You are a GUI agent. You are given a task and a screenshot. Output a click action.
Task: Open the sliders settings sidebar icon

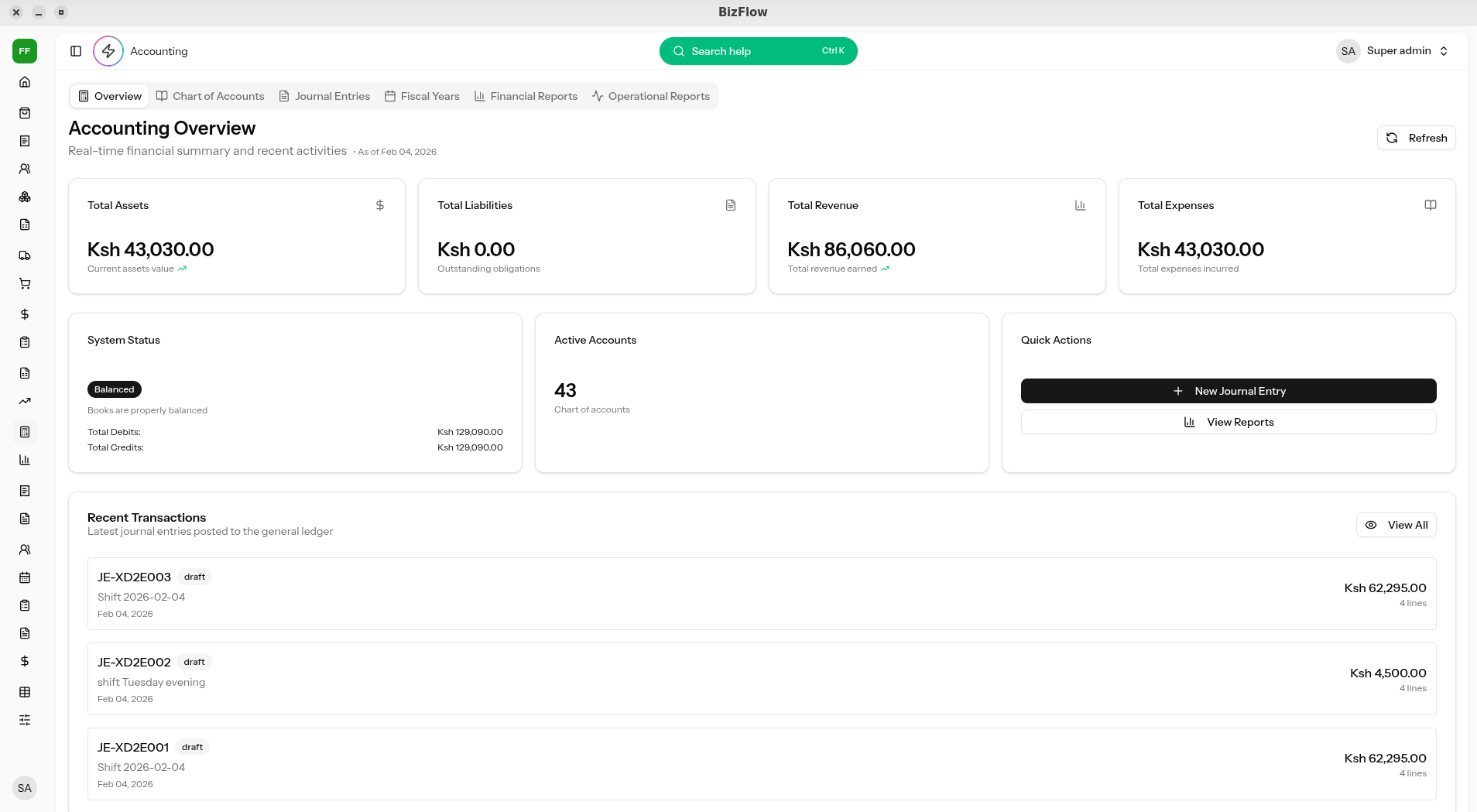(x=25, y=720)
